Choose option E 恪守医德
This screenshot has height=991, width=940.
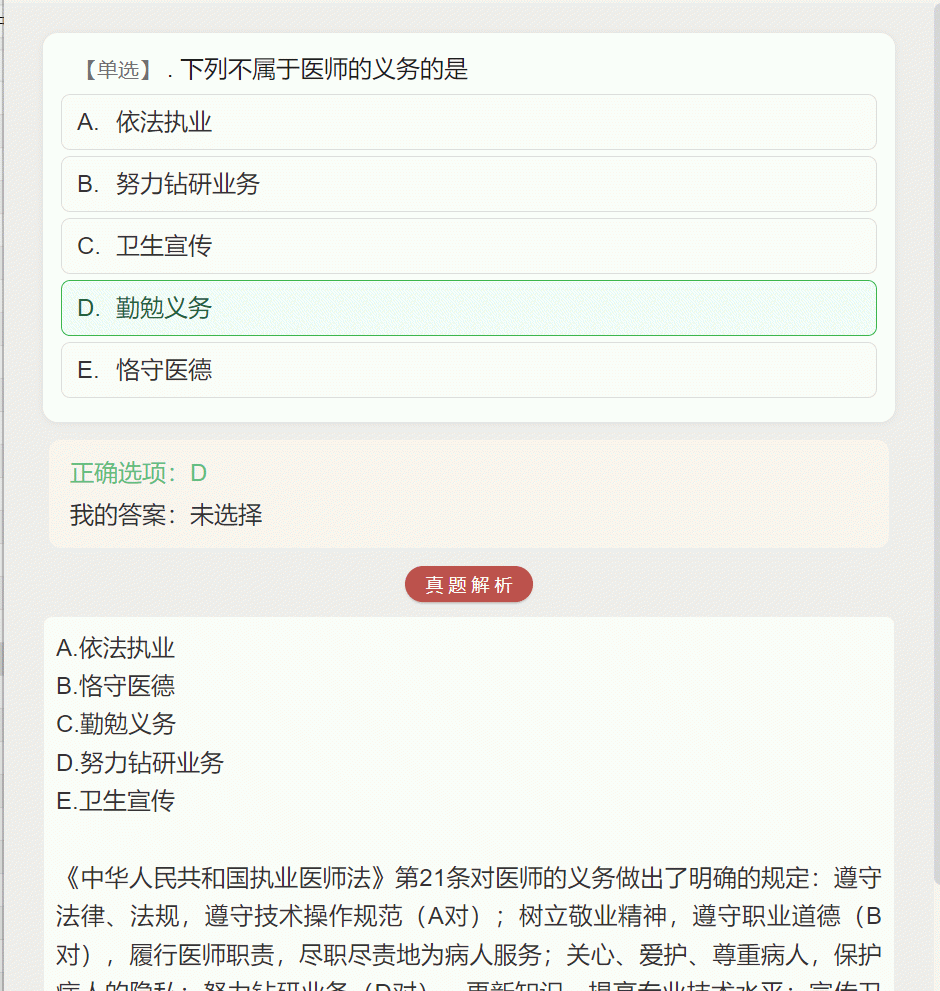(468, 370)
